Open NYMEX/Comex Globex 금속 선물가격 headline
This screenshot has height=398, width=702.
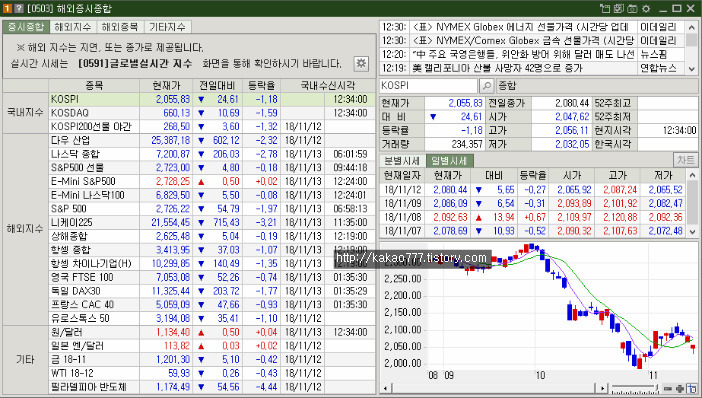(x=523, y=41)
